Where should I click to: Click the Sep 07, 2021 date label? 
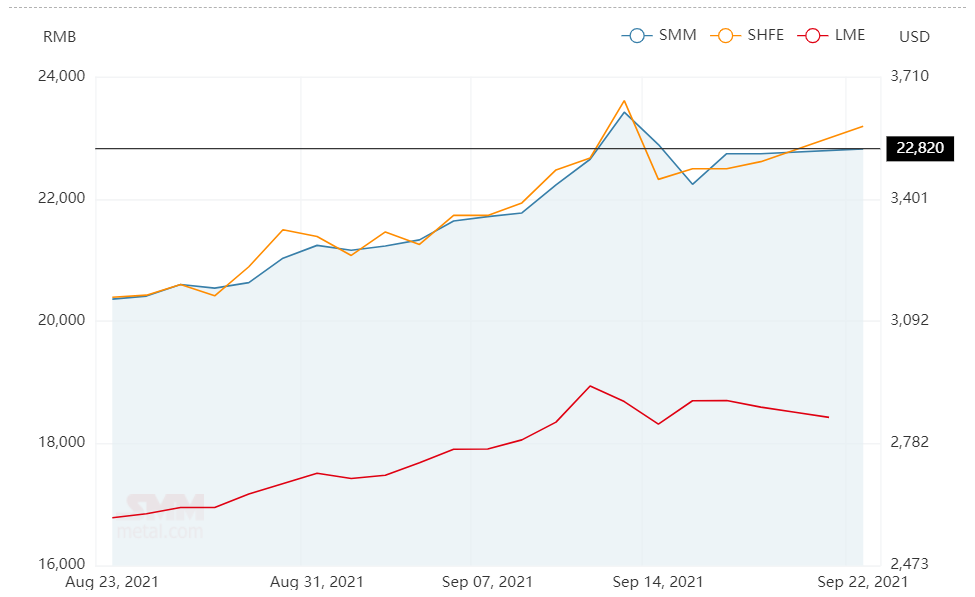tap(487, 582)
